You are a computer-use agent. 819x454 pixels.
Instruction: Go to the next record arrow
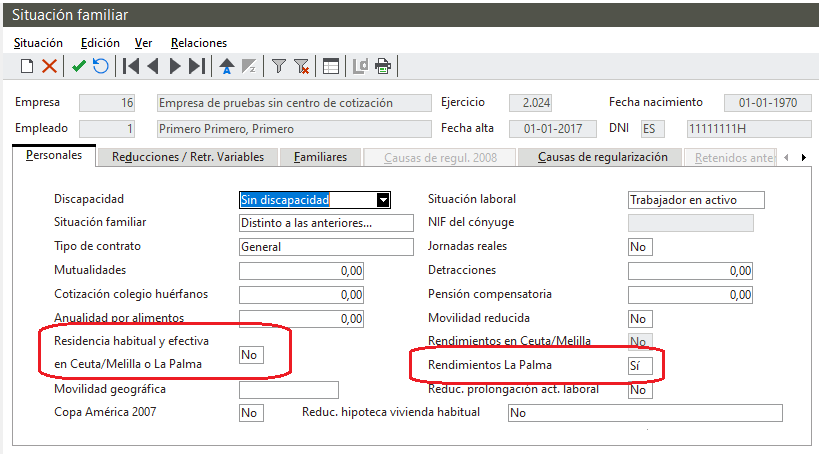(175, 67)
